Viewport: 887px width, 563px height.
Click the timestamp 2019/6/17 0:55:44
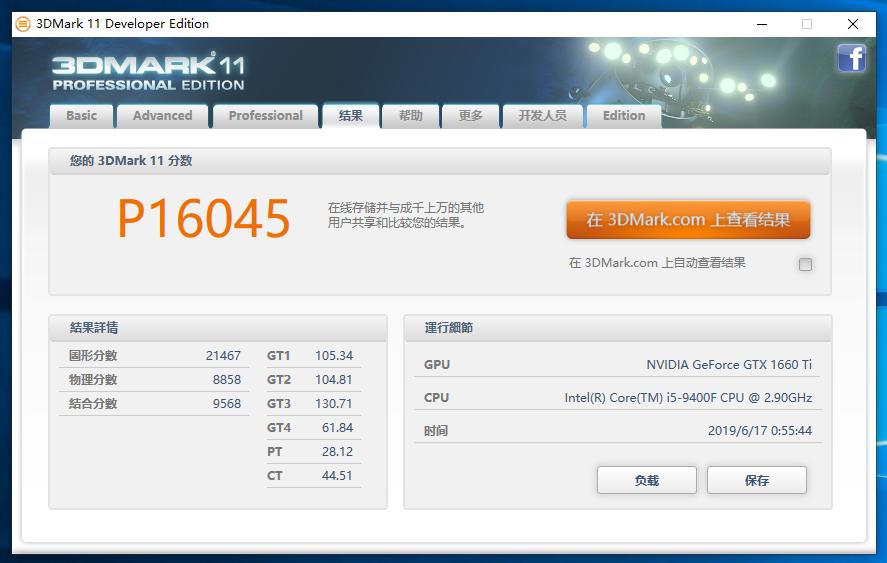(760, 431)
